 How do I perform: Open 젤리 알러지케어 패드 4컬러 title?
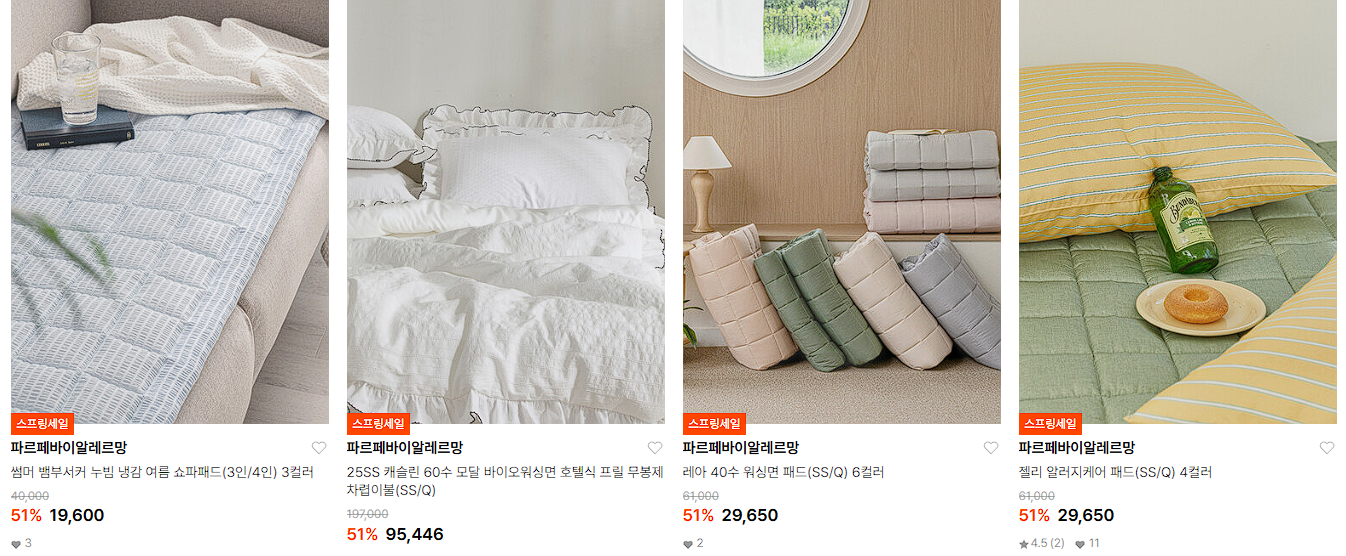pos(1115,472)
